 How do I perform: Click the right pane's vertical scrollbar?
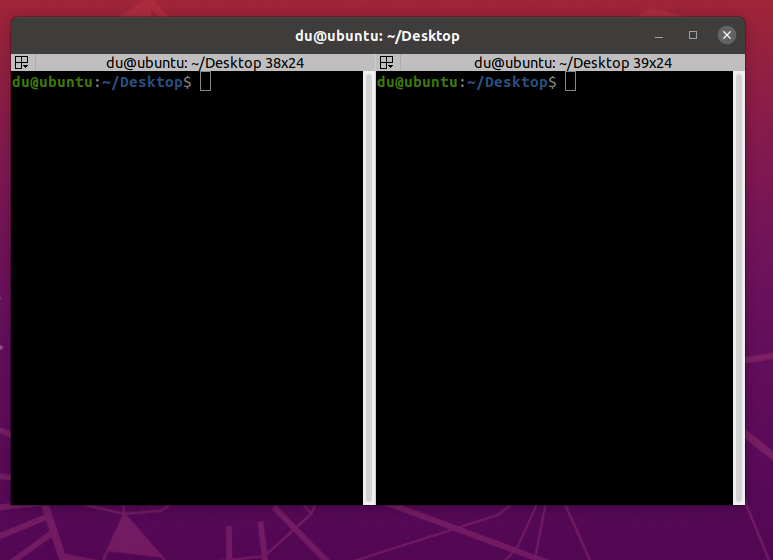tap(738, 288)
